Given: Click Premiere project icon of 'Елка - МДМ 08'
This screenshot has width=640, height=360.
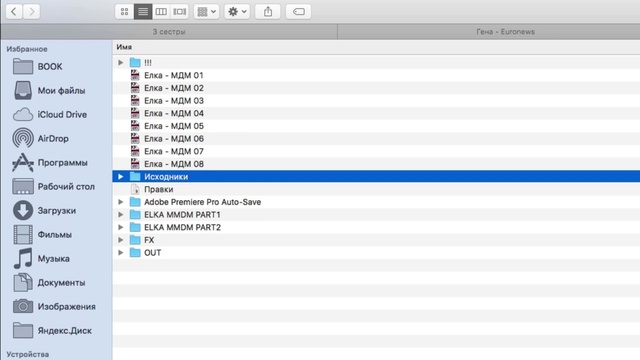Looking at the screenshot, I should pos(135,164).
